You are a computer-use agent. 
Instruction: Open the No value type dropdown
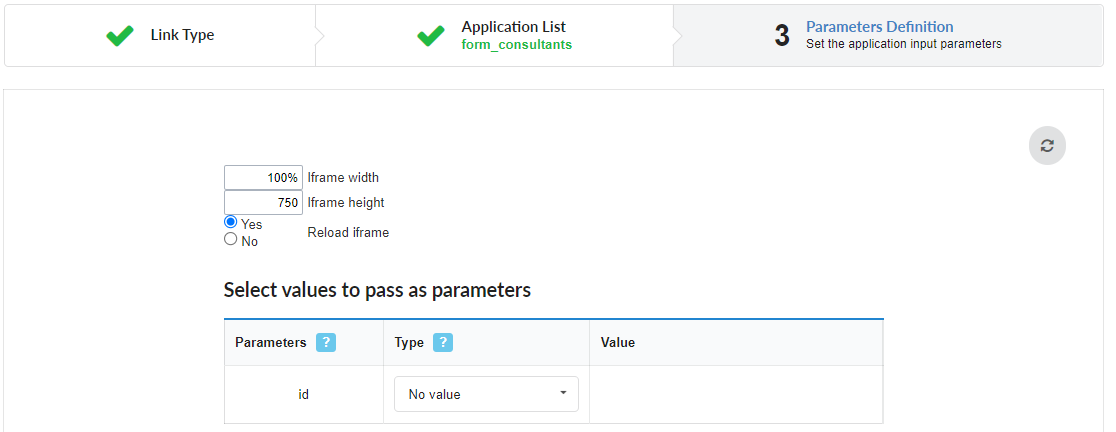[x=486, y=394]
